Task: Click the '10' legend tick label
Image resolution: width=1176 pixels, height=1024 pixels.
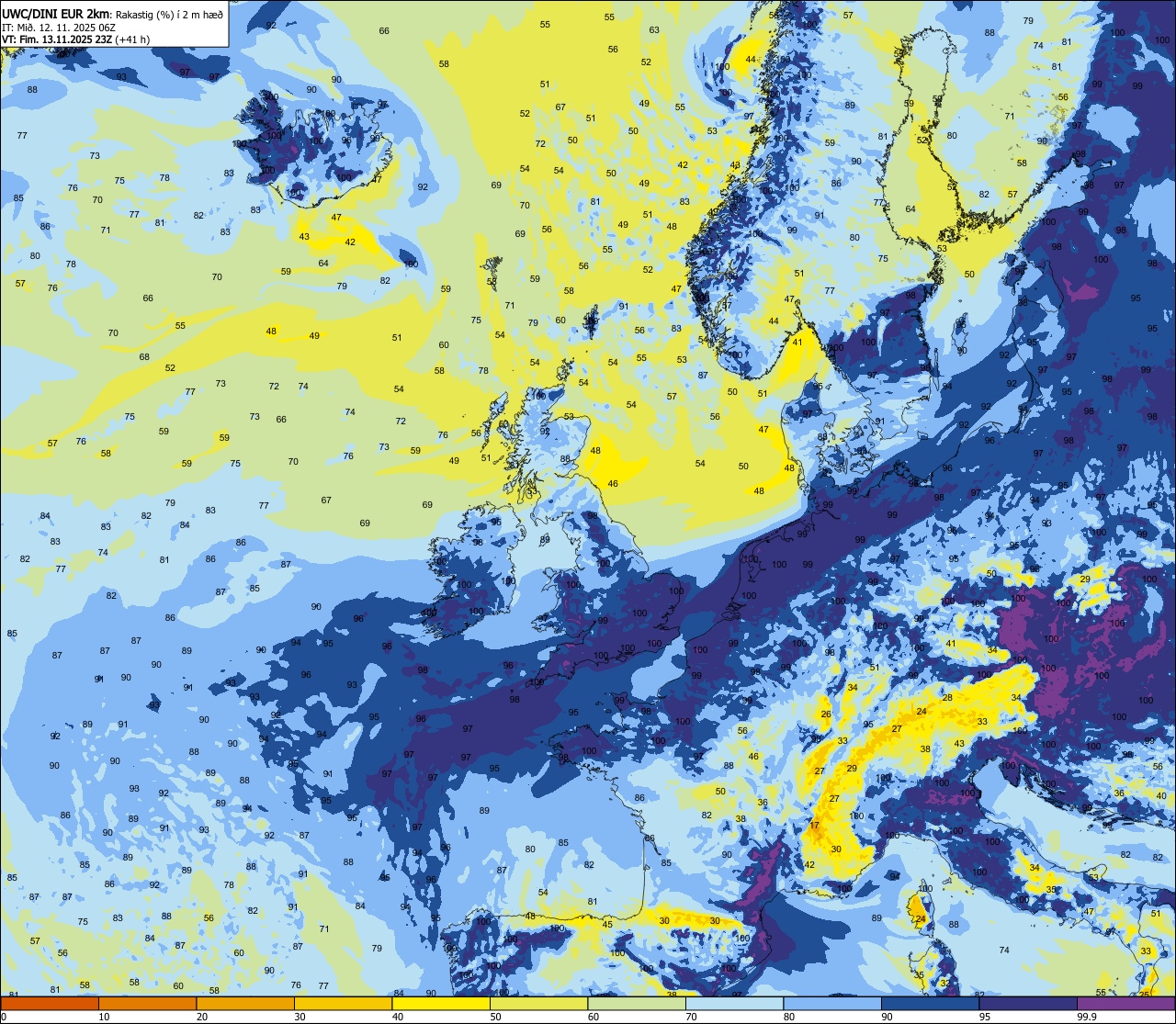Action: pos(104,1017)
